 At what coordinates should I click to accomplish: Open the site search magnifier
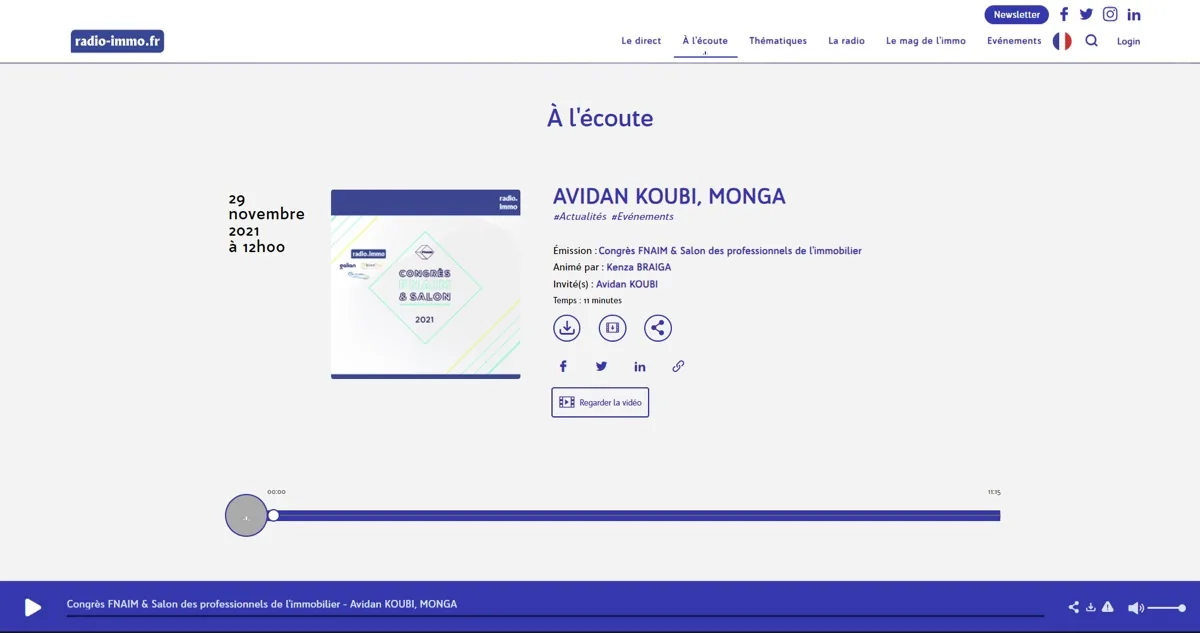pyautogui.click(x=1091, y=41)
